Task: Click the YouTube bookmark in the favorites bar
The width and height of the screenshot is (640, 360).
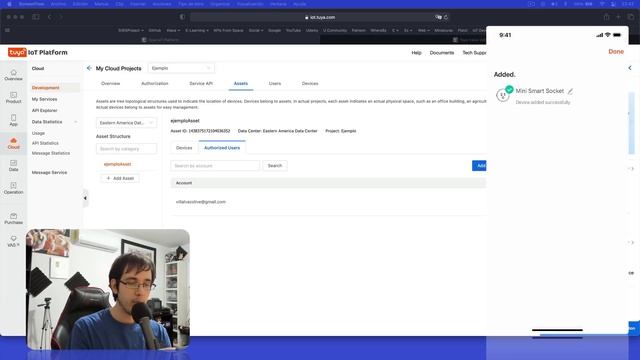Action: (293, 30)
